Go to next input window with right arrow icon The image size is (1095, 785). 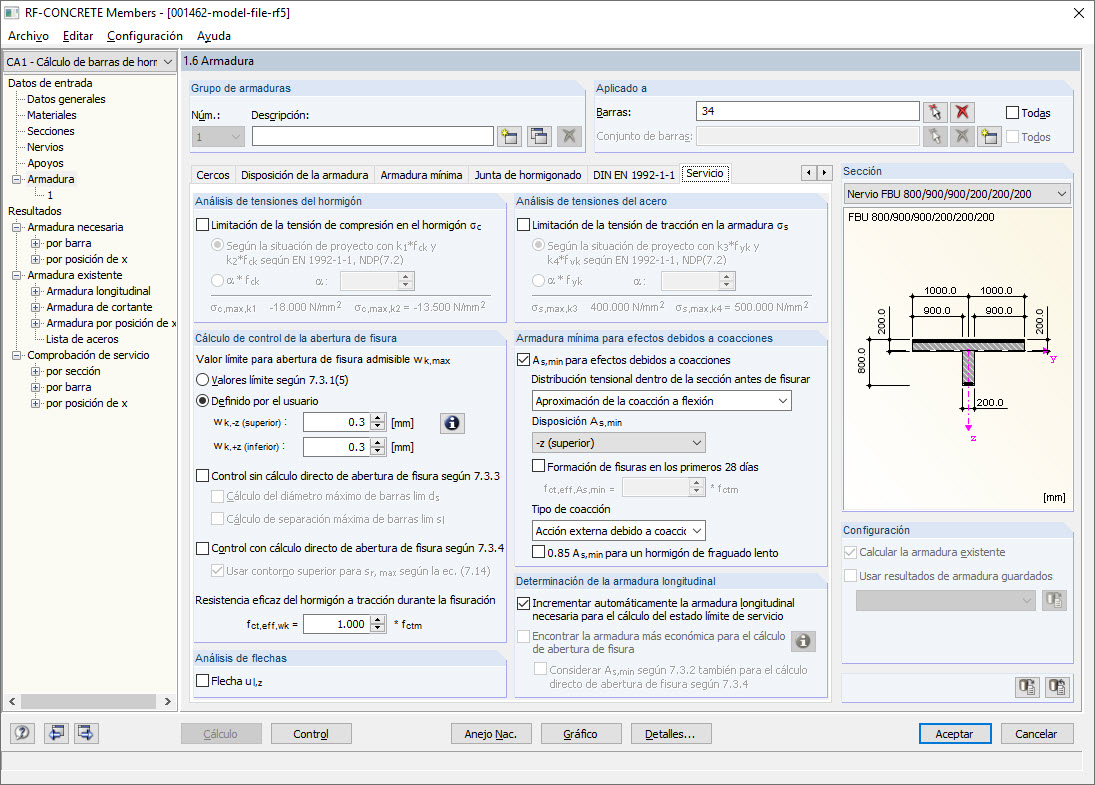click(86, 733)
